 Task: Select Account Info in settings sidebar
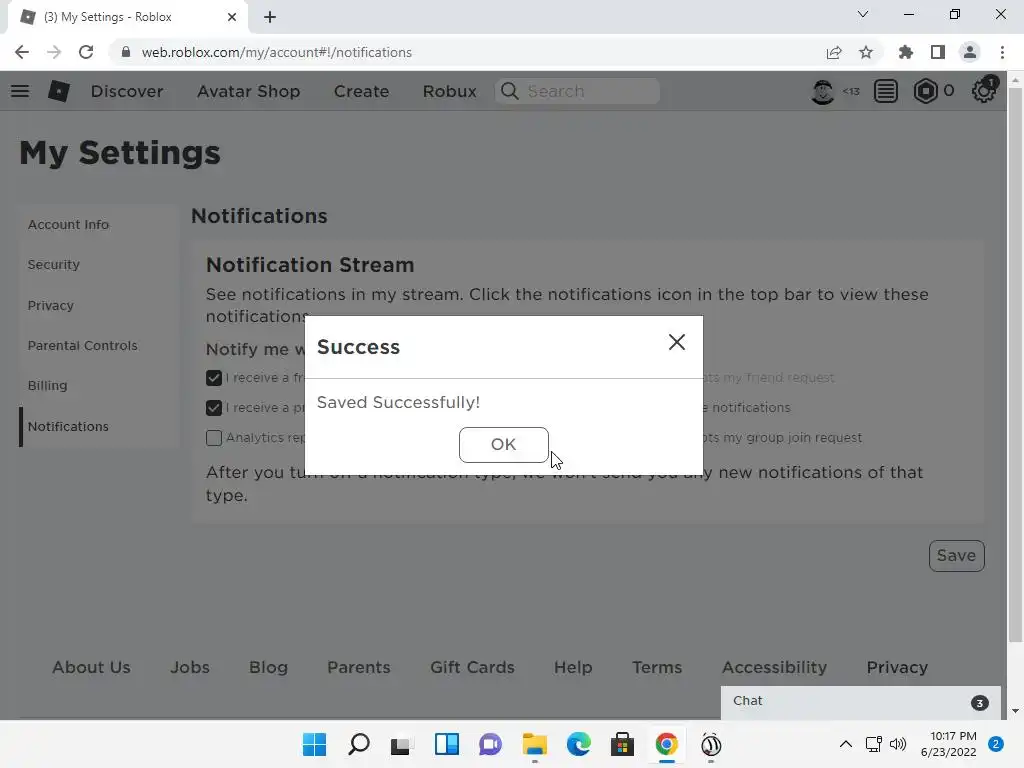click(x=69, y=225)
